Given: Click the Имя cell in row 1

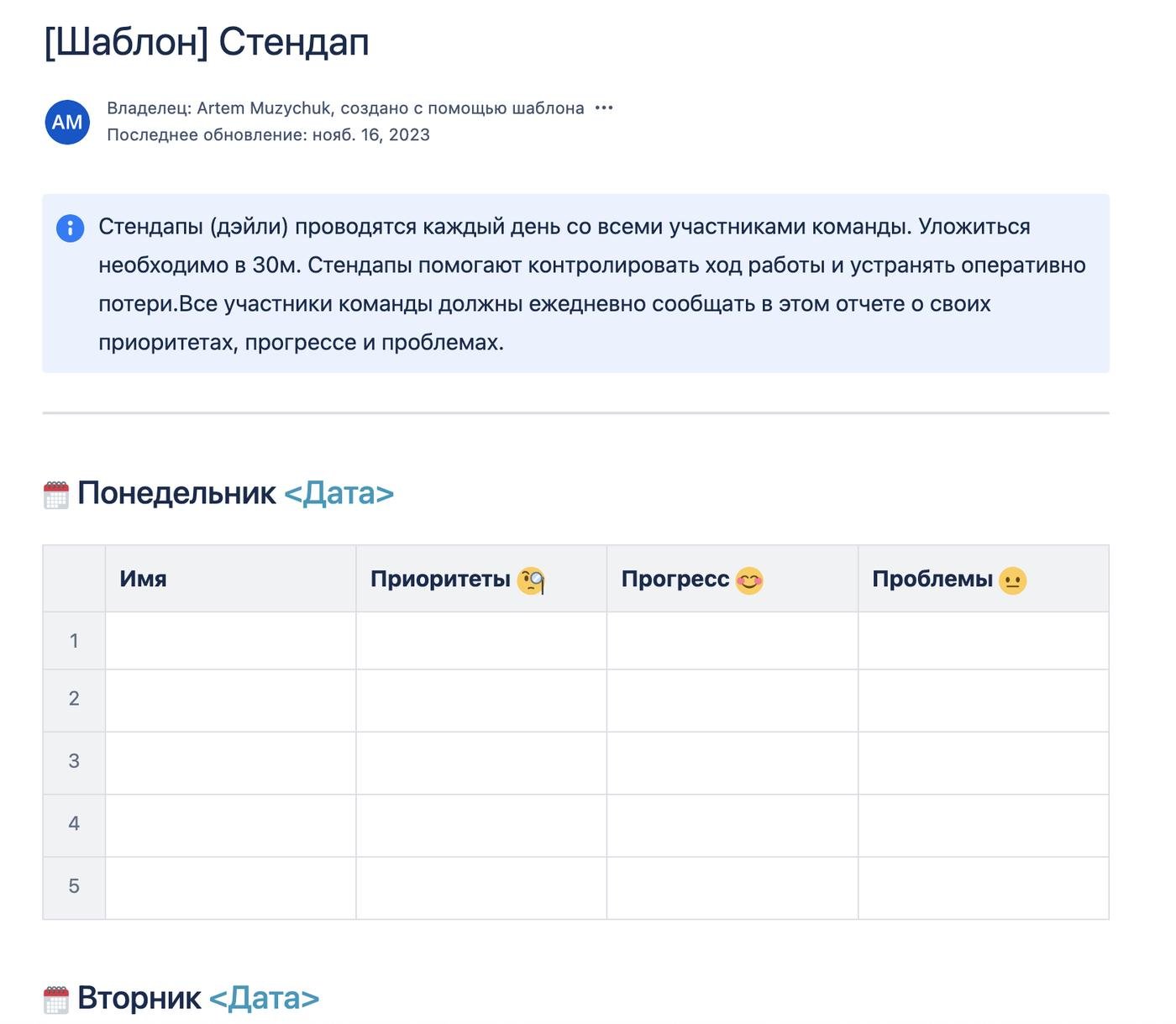Looking at the screenshot, I should [x=230, y=641].
